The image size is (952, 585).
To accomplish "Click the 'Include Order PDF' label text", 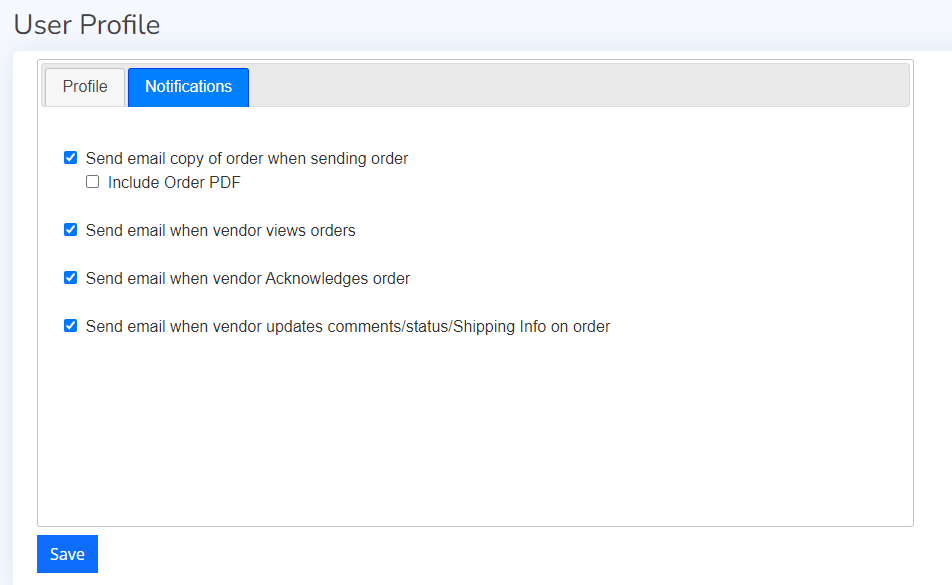I will point(174,182).
